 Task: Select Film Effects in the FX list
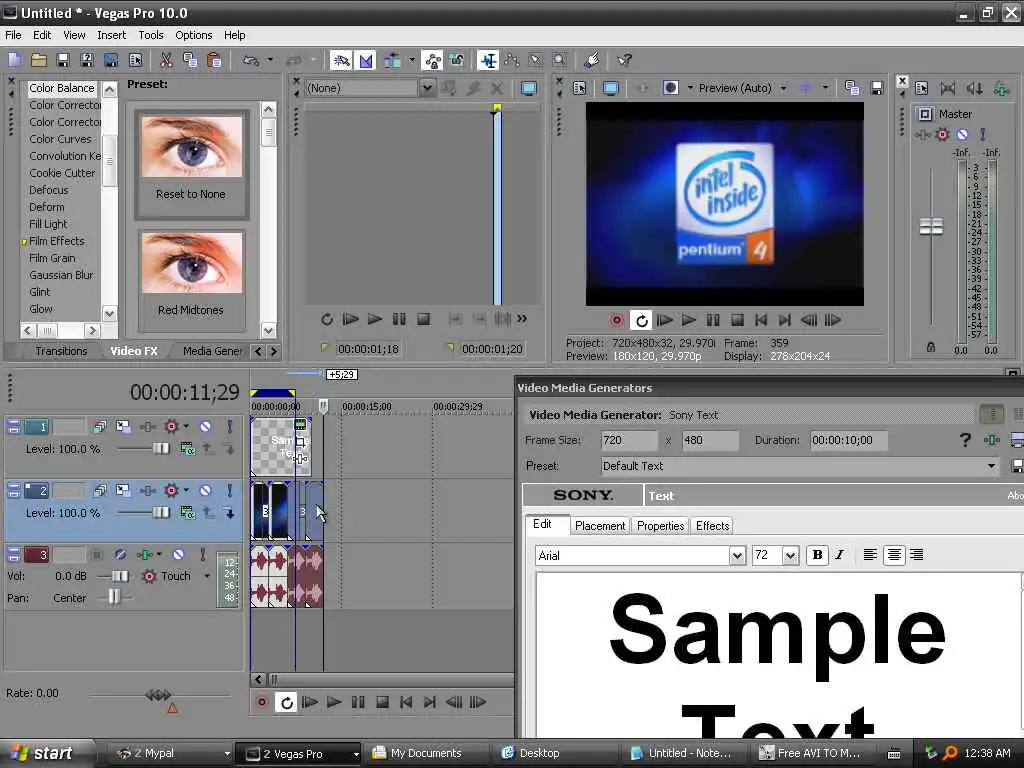[57, 241]
